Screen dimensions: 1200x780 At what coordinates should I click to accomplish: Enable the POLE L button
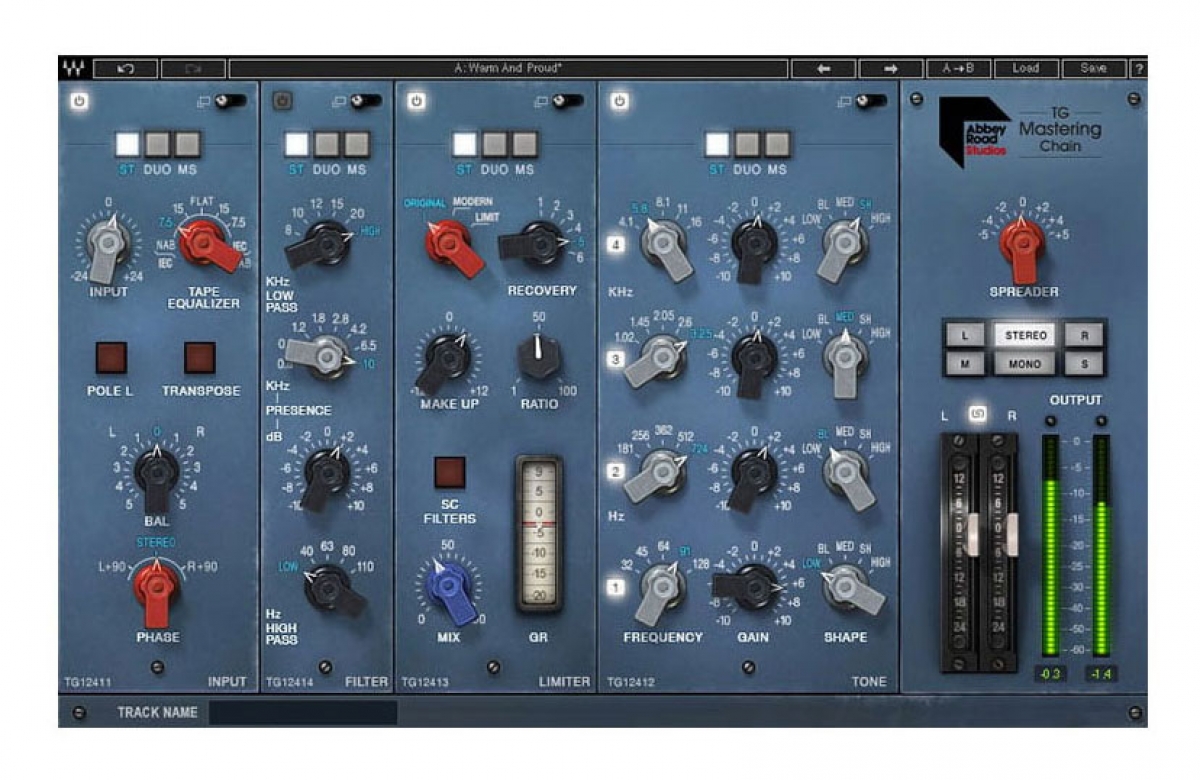click(111, 357)
